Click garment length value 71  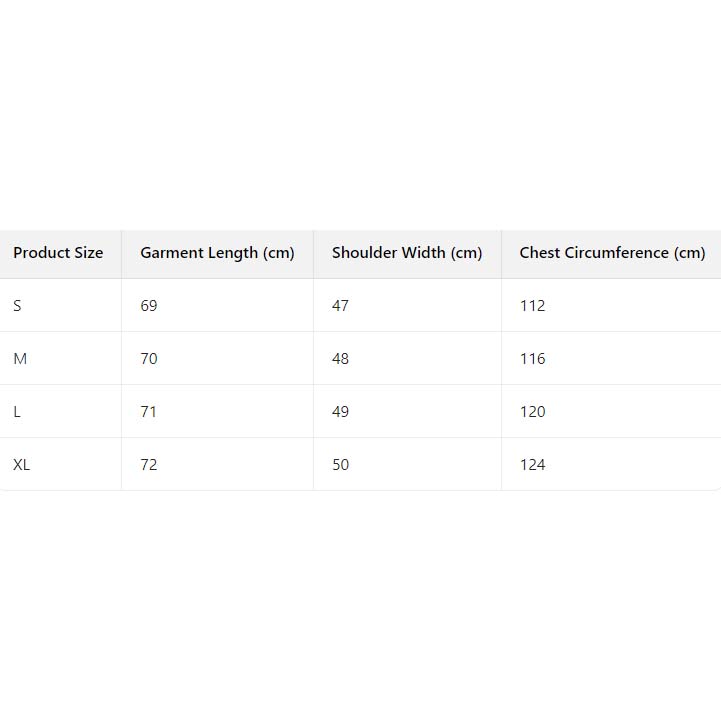pyautogui.click(x=149, y=412)
